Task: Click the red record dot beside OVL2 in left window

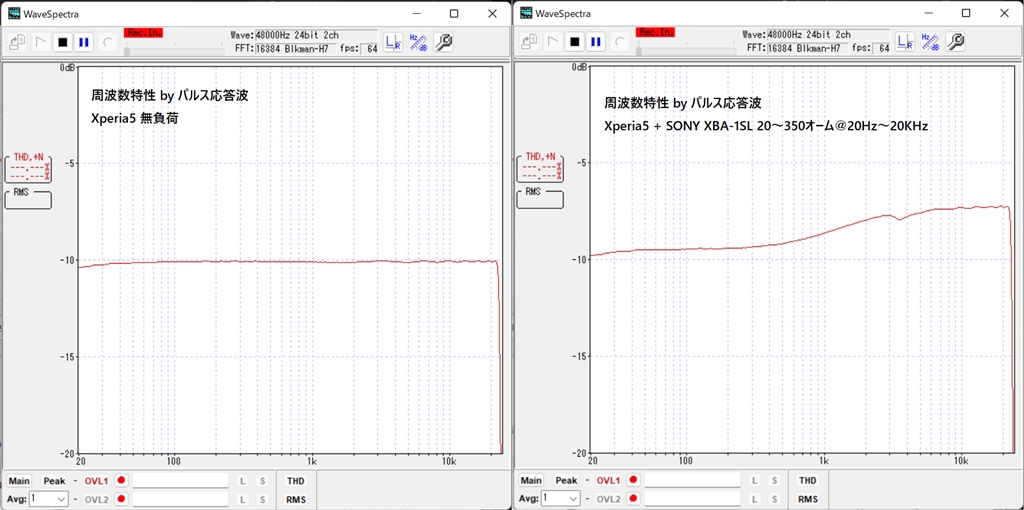Action: 121,499
